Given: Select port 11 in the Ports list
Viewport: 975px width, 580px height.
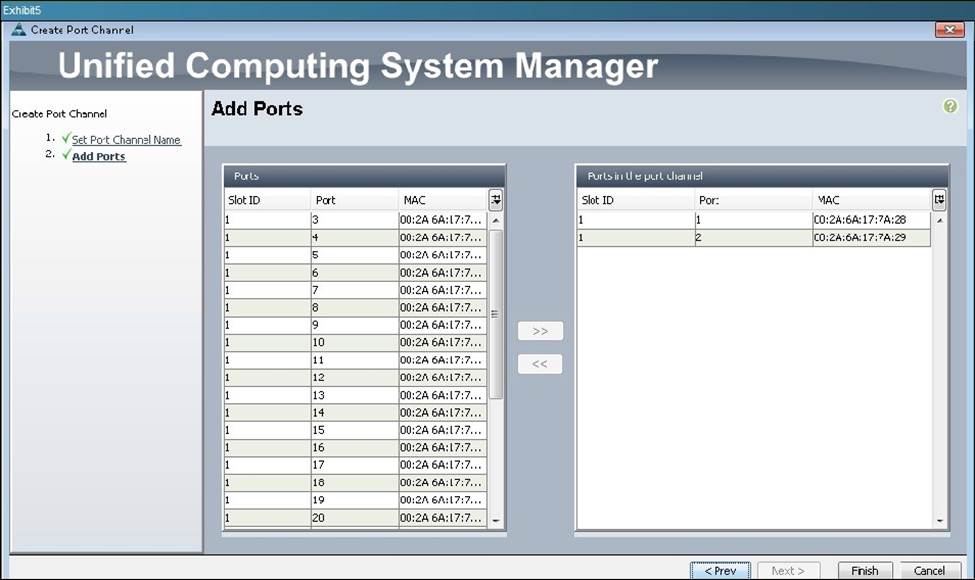Looking at the screenshot, I should [x=356, y=360].
